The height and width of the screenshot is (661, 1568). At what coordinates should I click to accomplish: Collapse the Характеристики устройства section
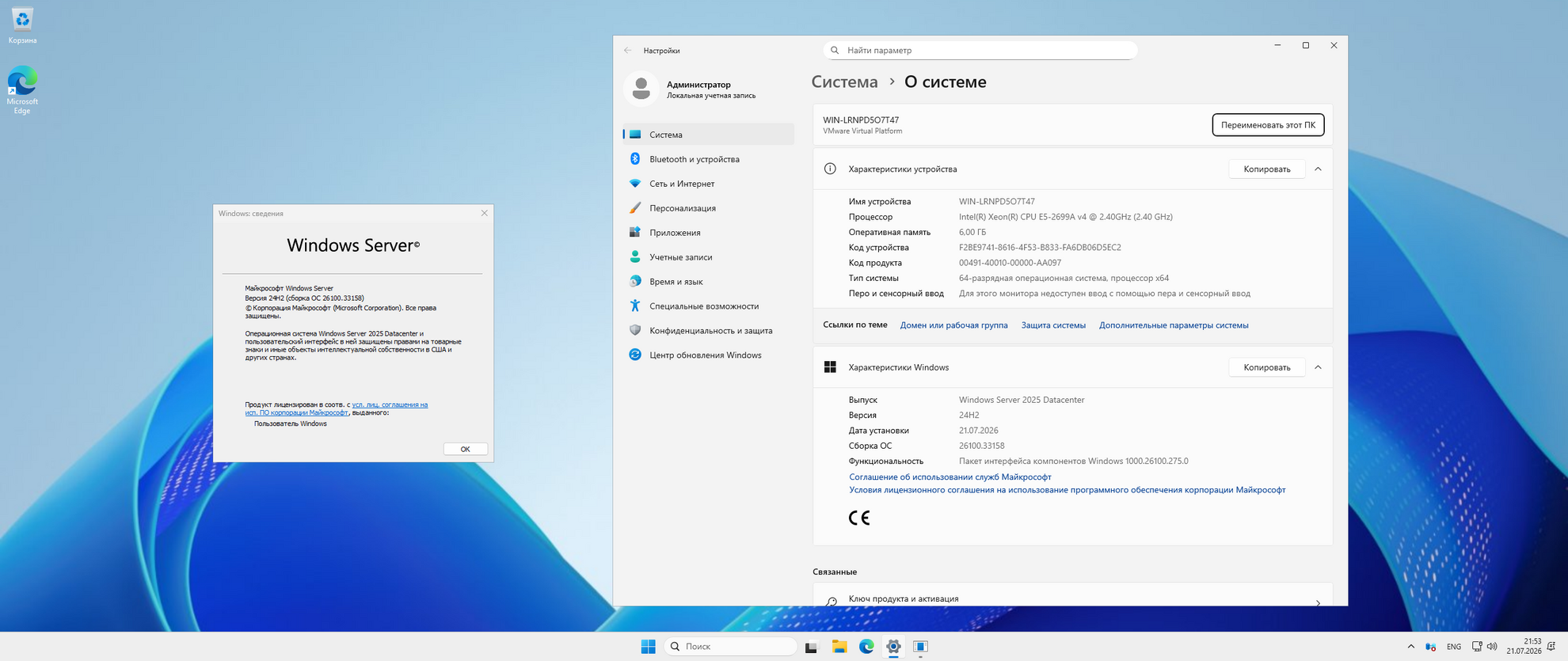pos(1318,169)
